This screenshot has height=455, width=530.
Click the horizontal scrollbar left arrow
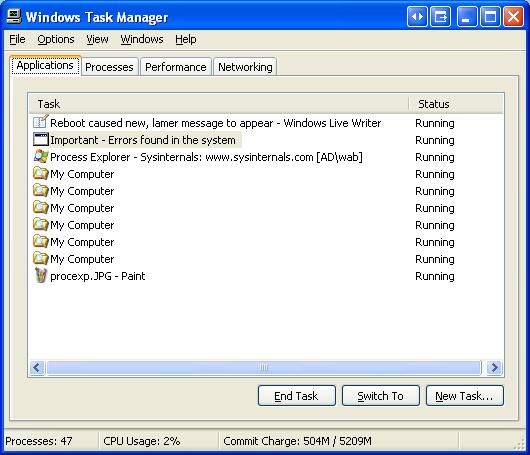(37, 367)
